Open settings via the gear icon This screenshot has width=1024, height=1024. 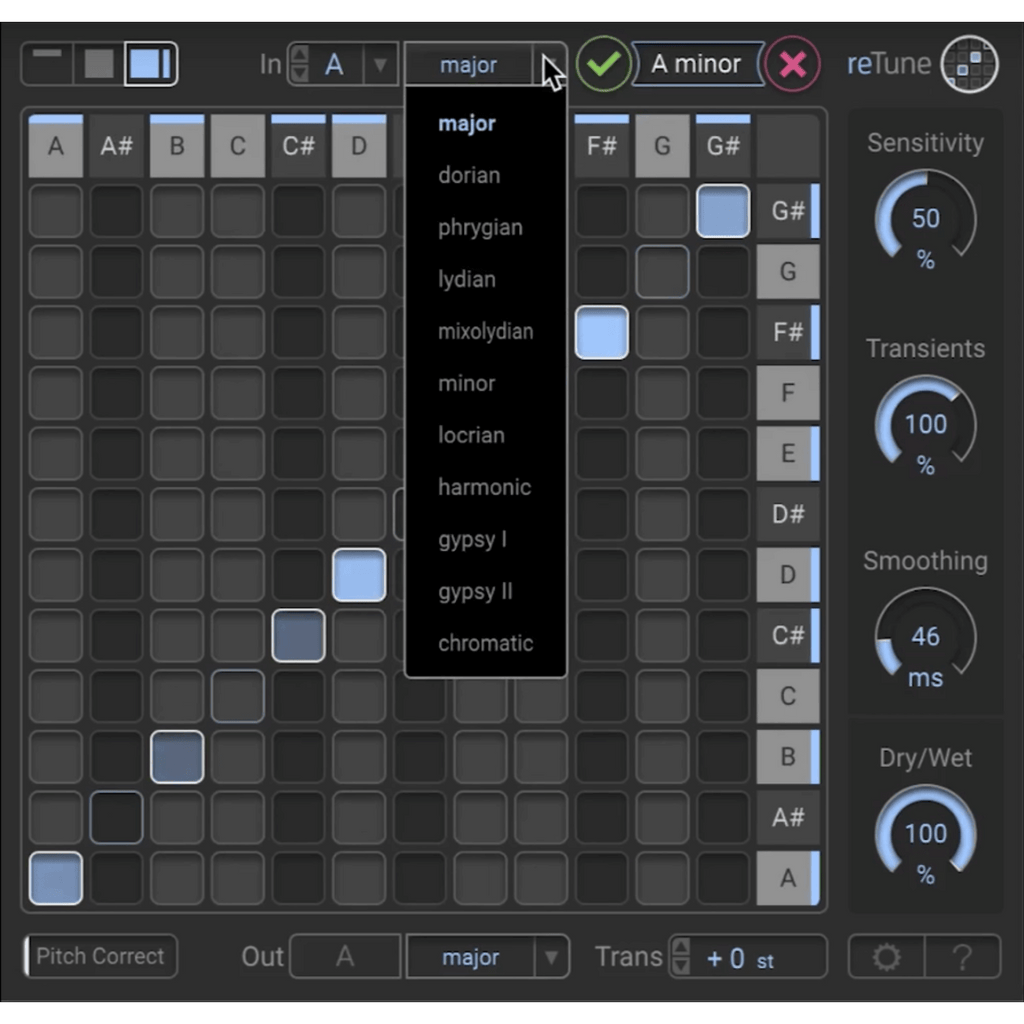point(886,957)
